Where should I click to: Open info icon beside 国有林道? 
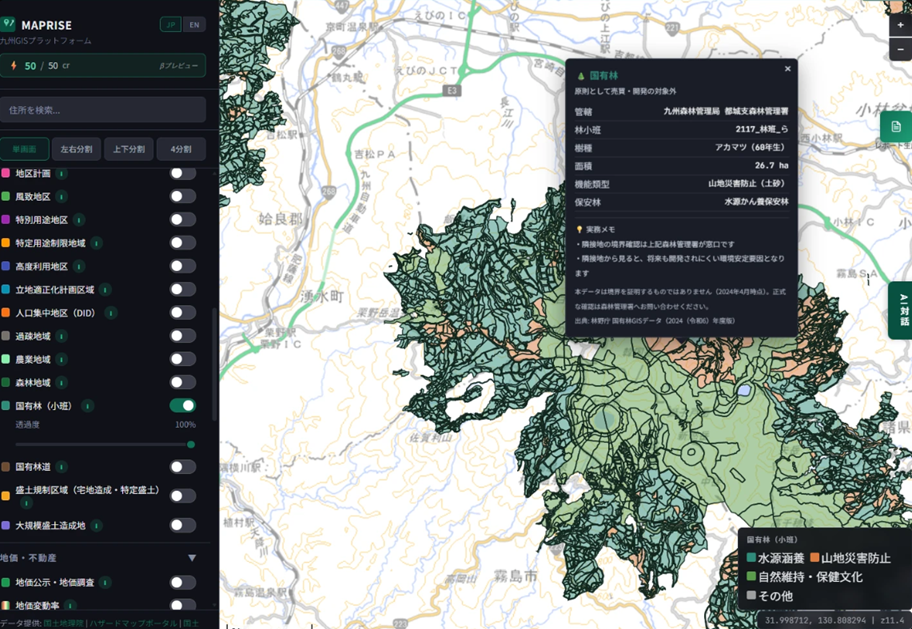[62, 467]
